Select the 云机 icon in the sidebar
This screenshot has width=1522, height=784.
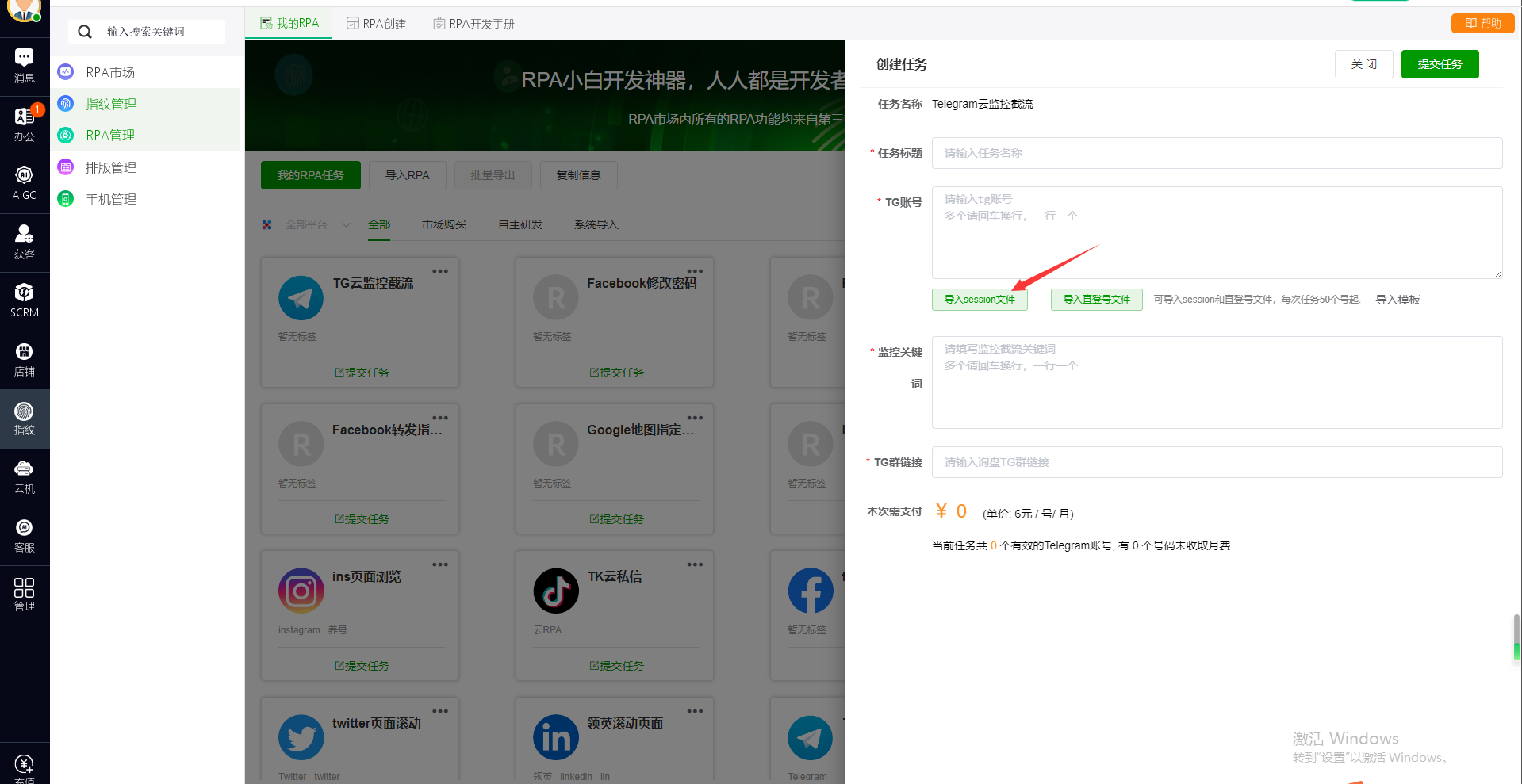[x=25, y=476]
